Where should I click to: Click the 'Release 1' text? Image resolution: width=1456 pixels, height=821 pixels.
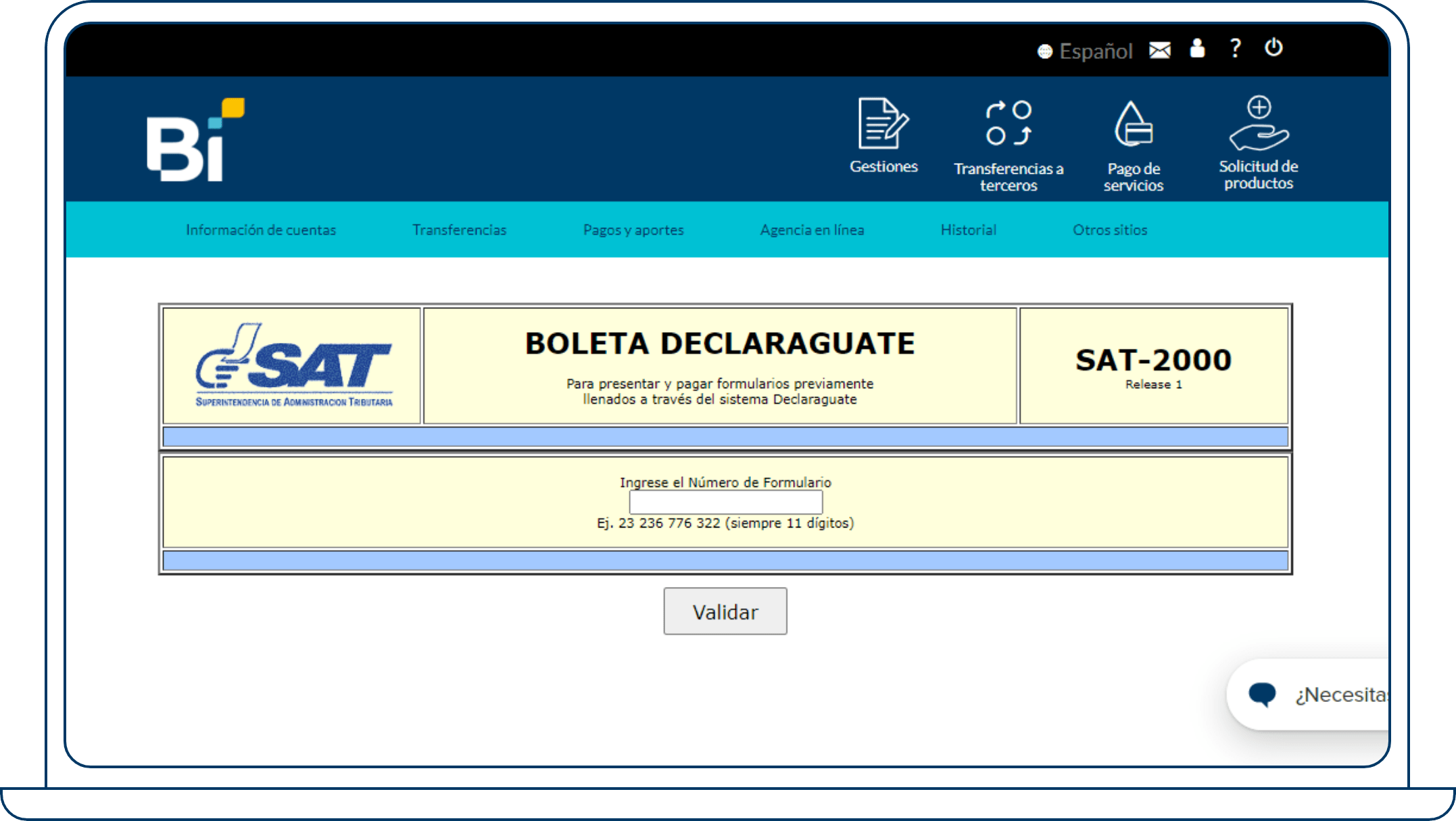point(1154,385)
